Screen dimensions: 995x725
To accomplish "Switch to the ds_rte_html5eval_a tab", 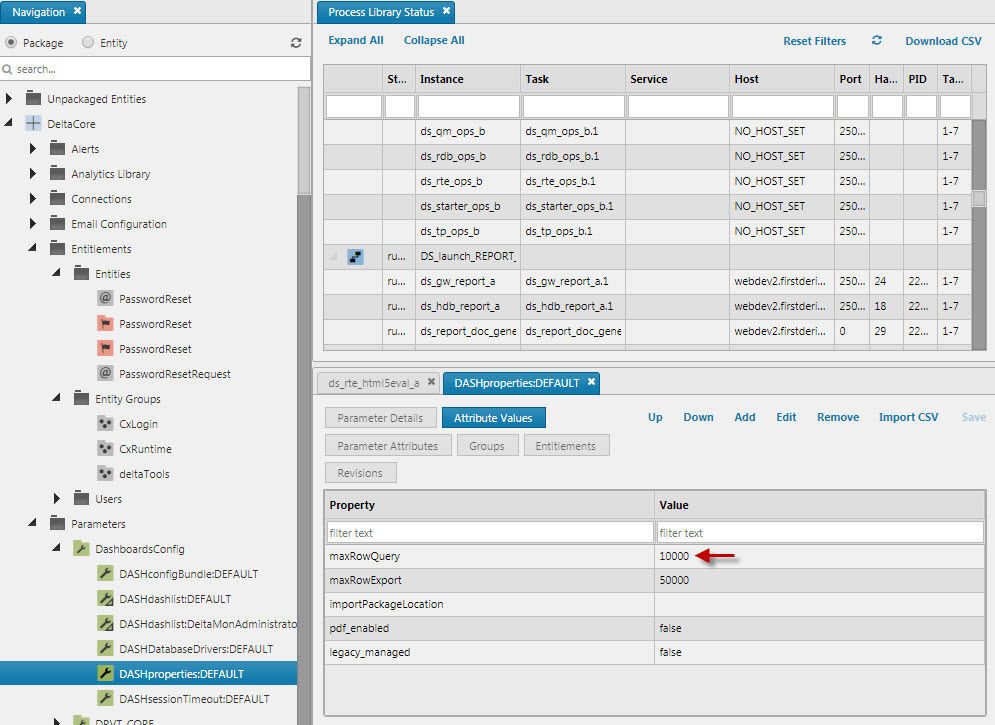I will point(374,383).
